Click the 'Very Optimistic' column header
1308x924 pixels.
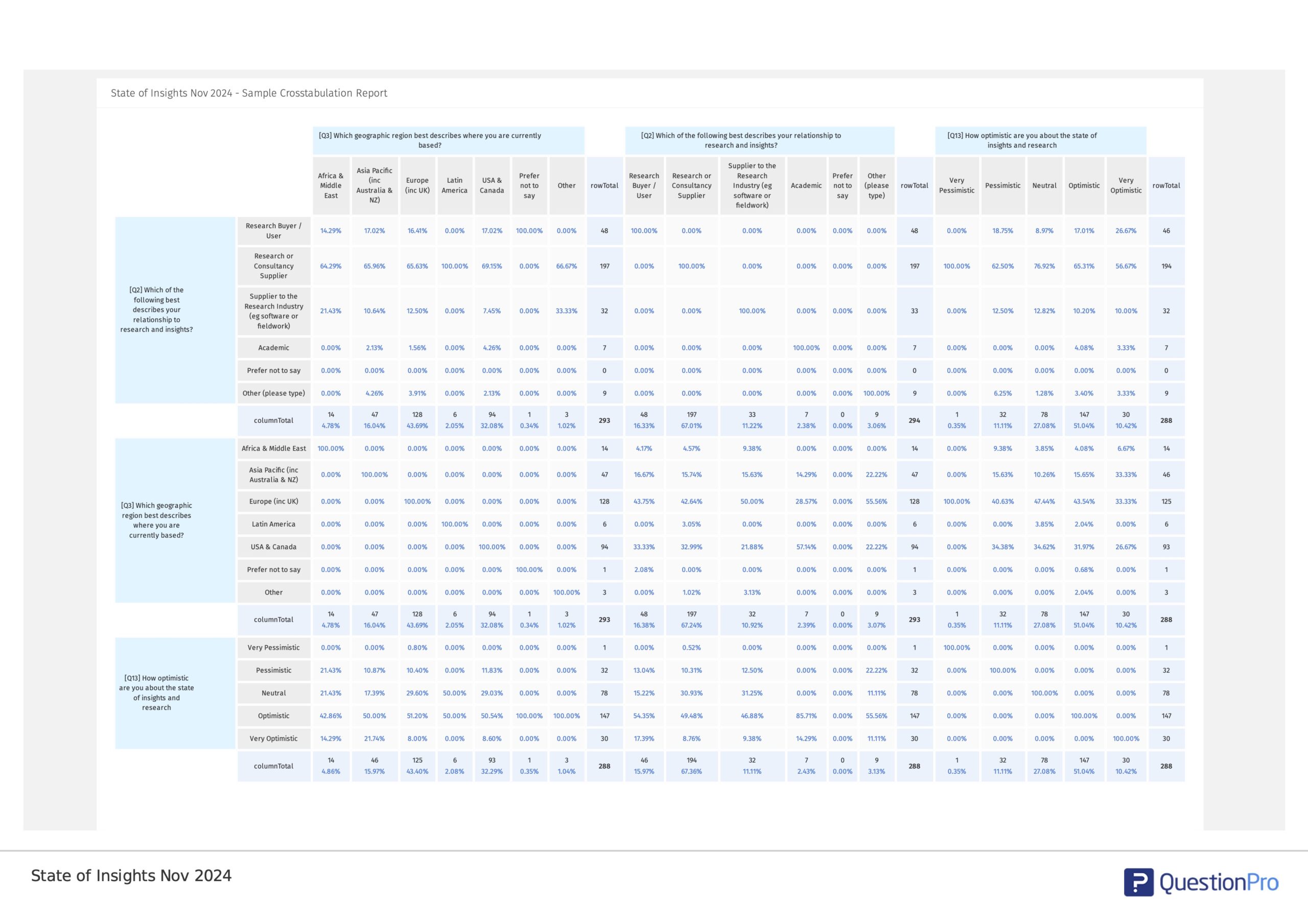(x=1126, y=186)
